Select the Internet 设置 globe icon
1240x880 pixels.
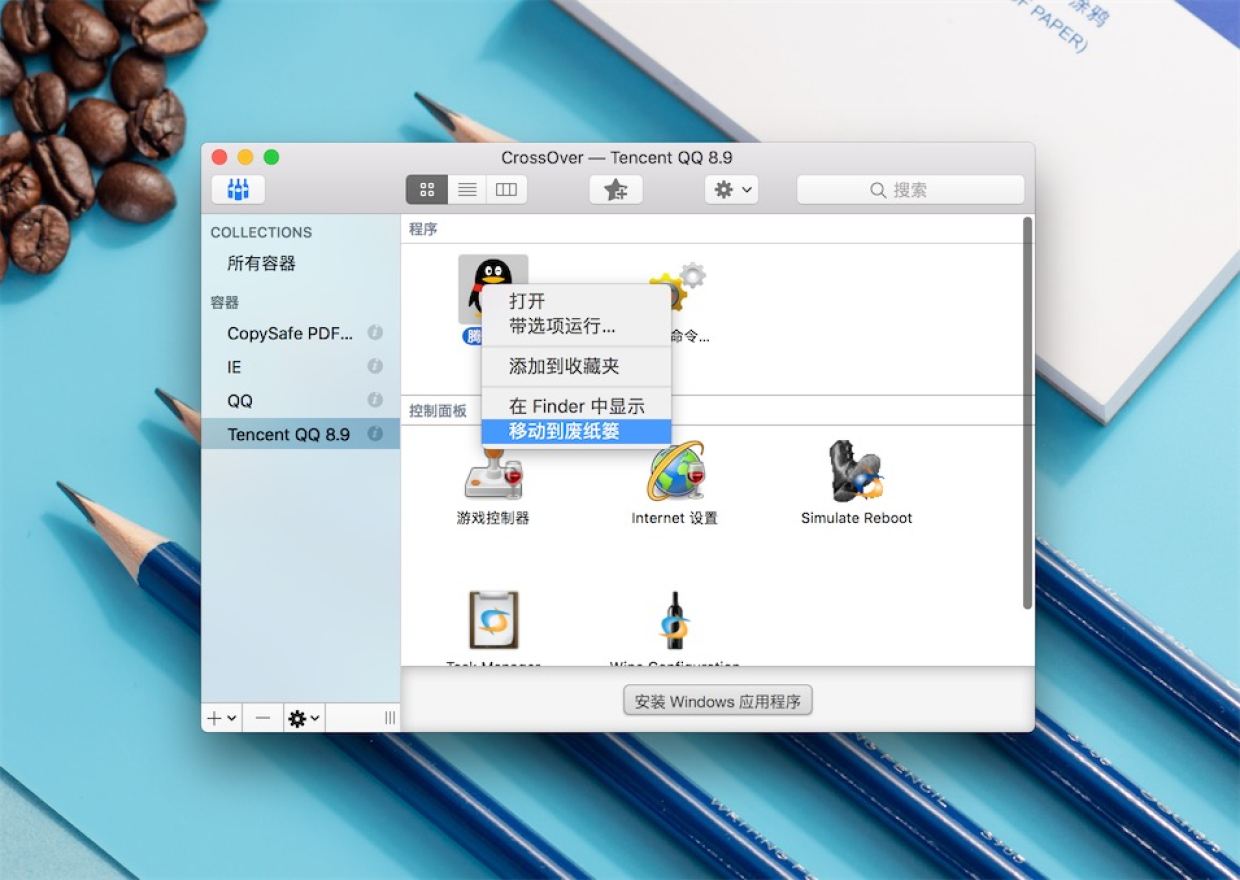coord(675,471)
